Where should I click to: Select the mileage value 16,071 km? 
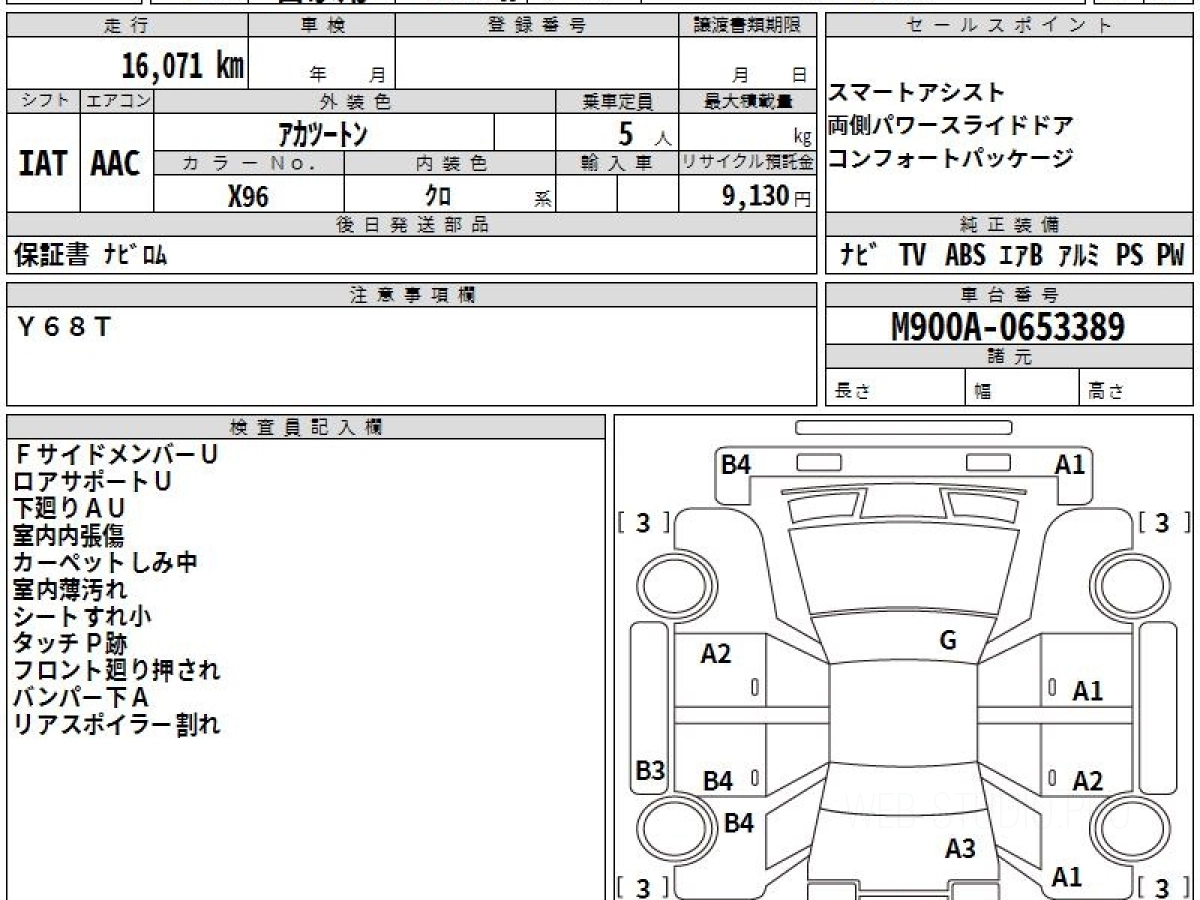(x=183, y=66)
